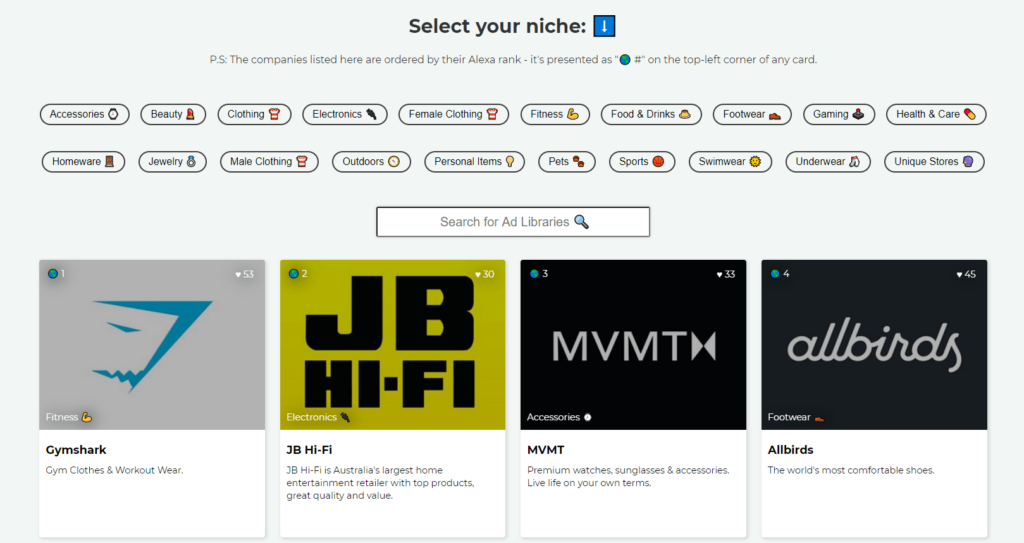1024x543 pixels.
Task: Click the 'Premium watches, sunglasses & accessories' description
Action: point(628,476)
